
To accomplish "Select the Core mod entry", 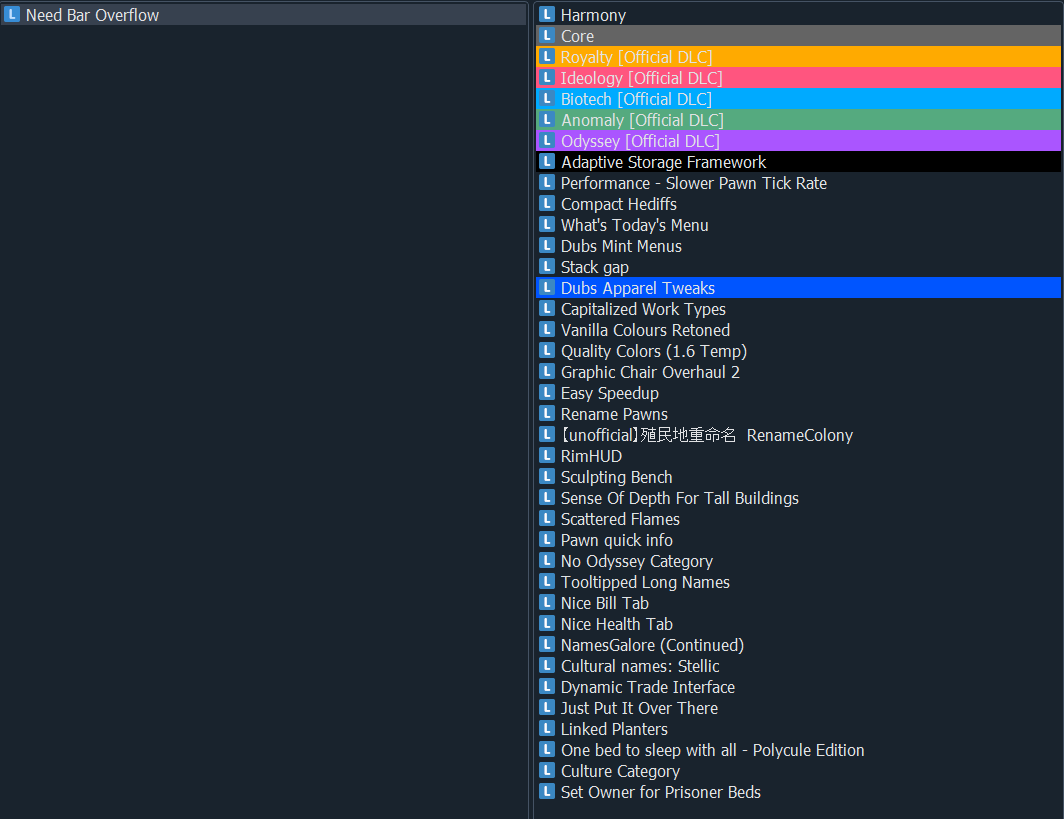I will [x=799, y=36].
